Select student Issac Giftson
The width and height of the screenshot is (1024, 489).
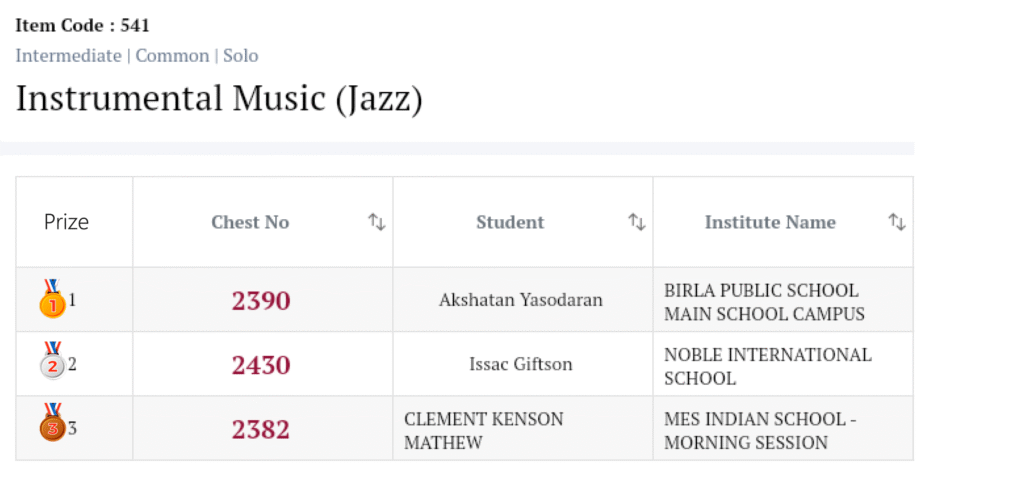pyautogui.click(x=521, y=364)
